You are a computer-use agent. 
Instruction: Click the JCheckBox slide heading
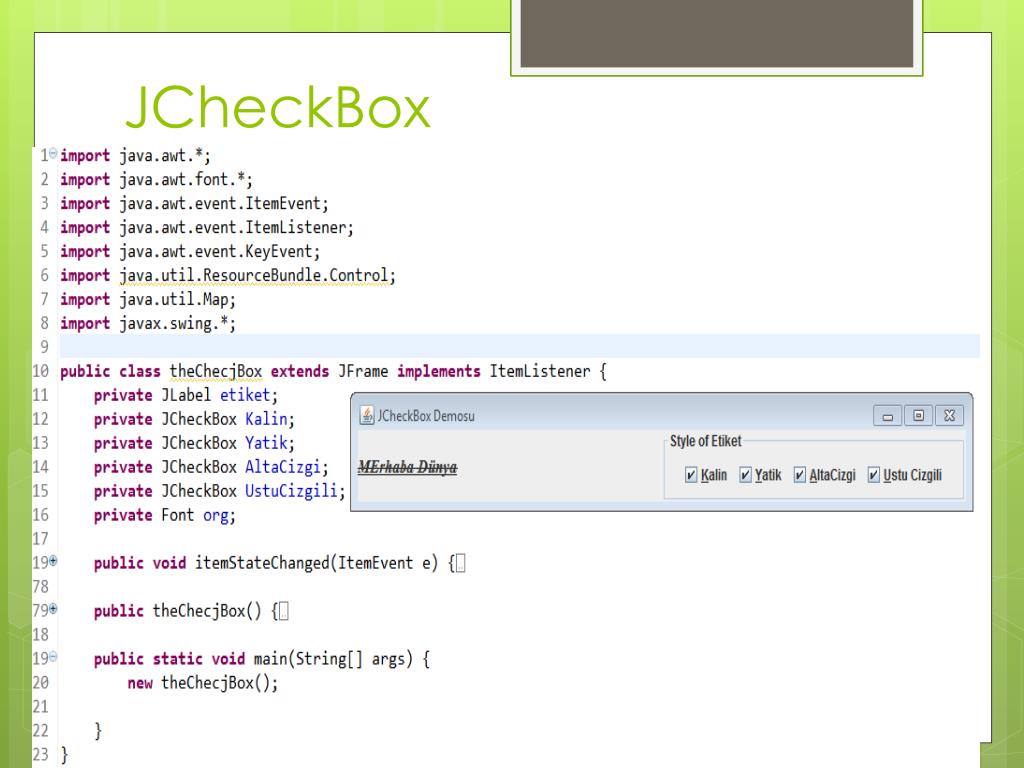coord(278,107)
